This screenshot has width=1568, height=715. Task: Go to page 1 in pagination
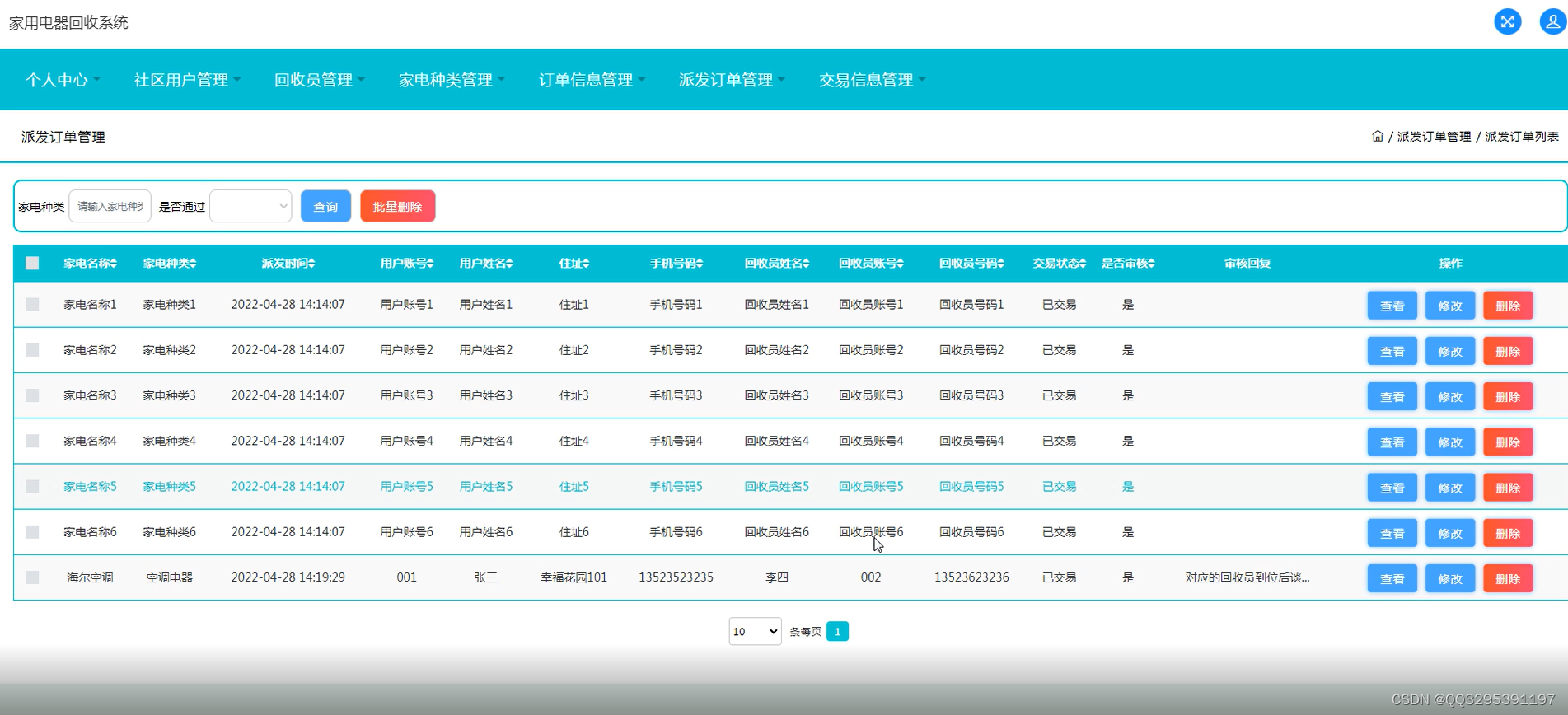[837, 632]
